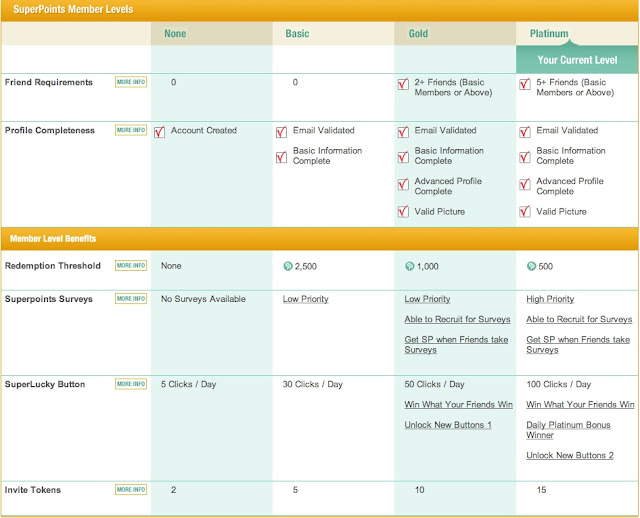Click the SuperPoints coin icon next to 1,000

[x=409, y=266]
